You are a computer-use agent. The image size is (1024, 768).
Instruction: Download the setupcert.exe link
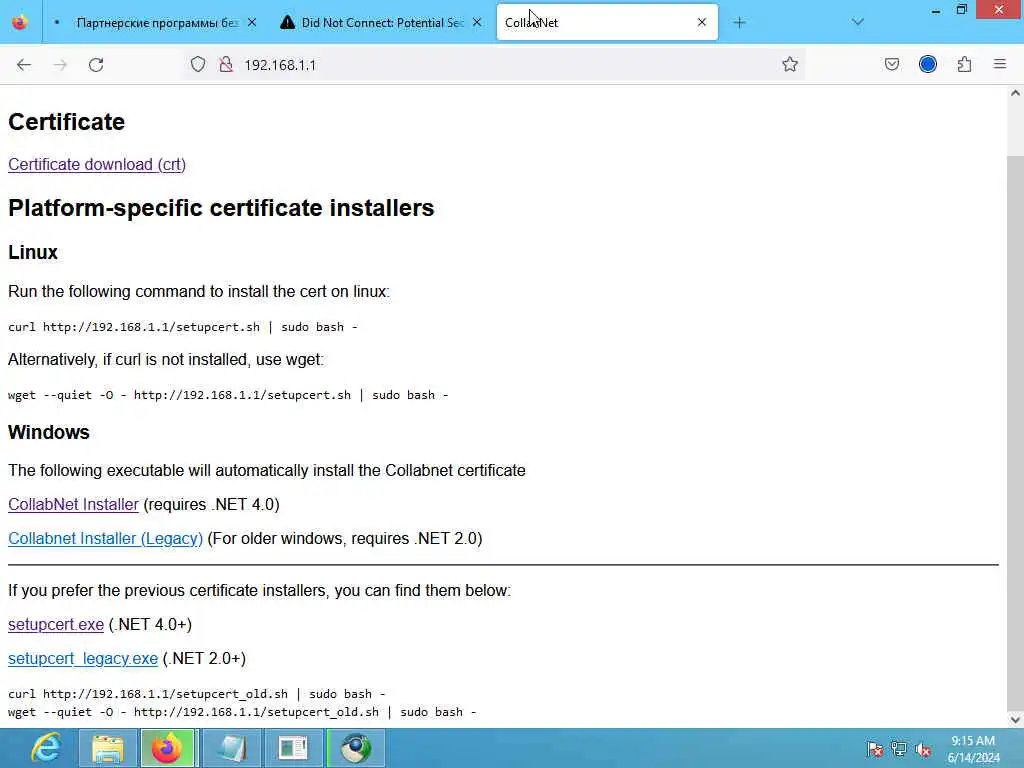(x=56, y=625)
